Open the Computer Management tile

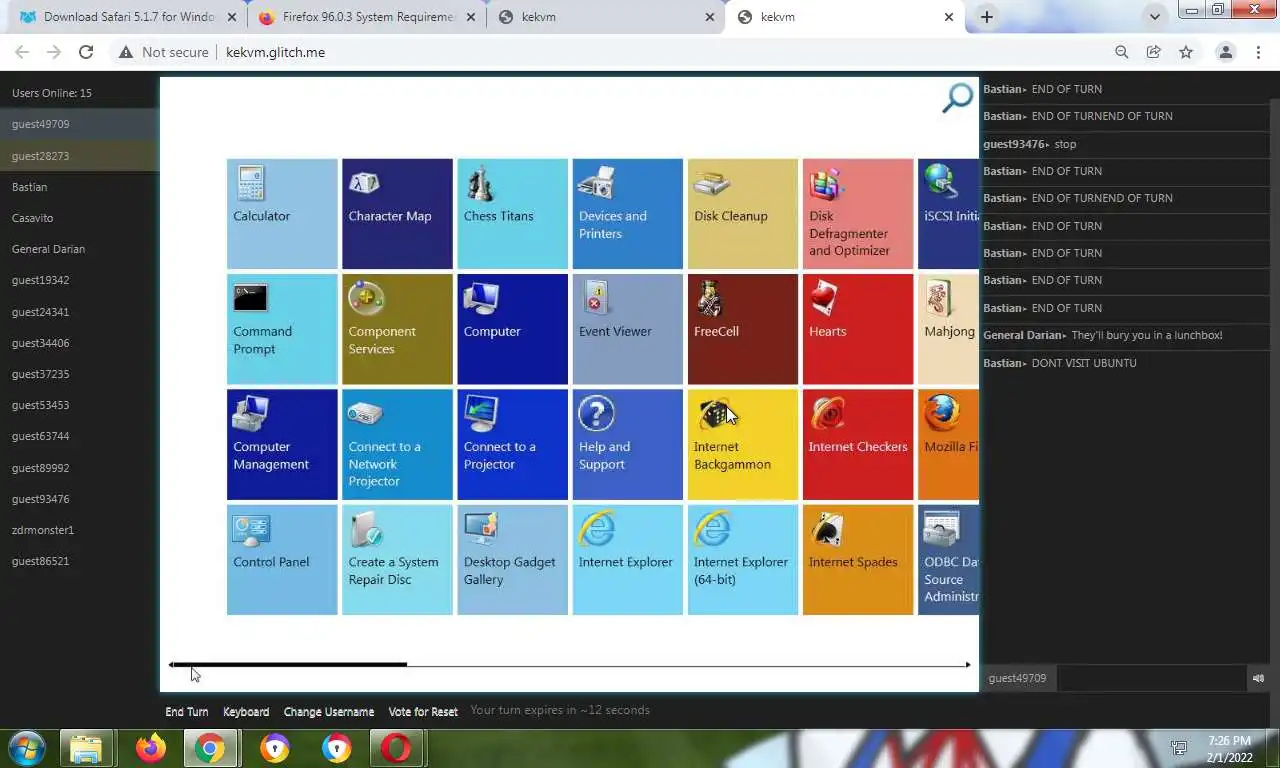[x=282, y=444]
